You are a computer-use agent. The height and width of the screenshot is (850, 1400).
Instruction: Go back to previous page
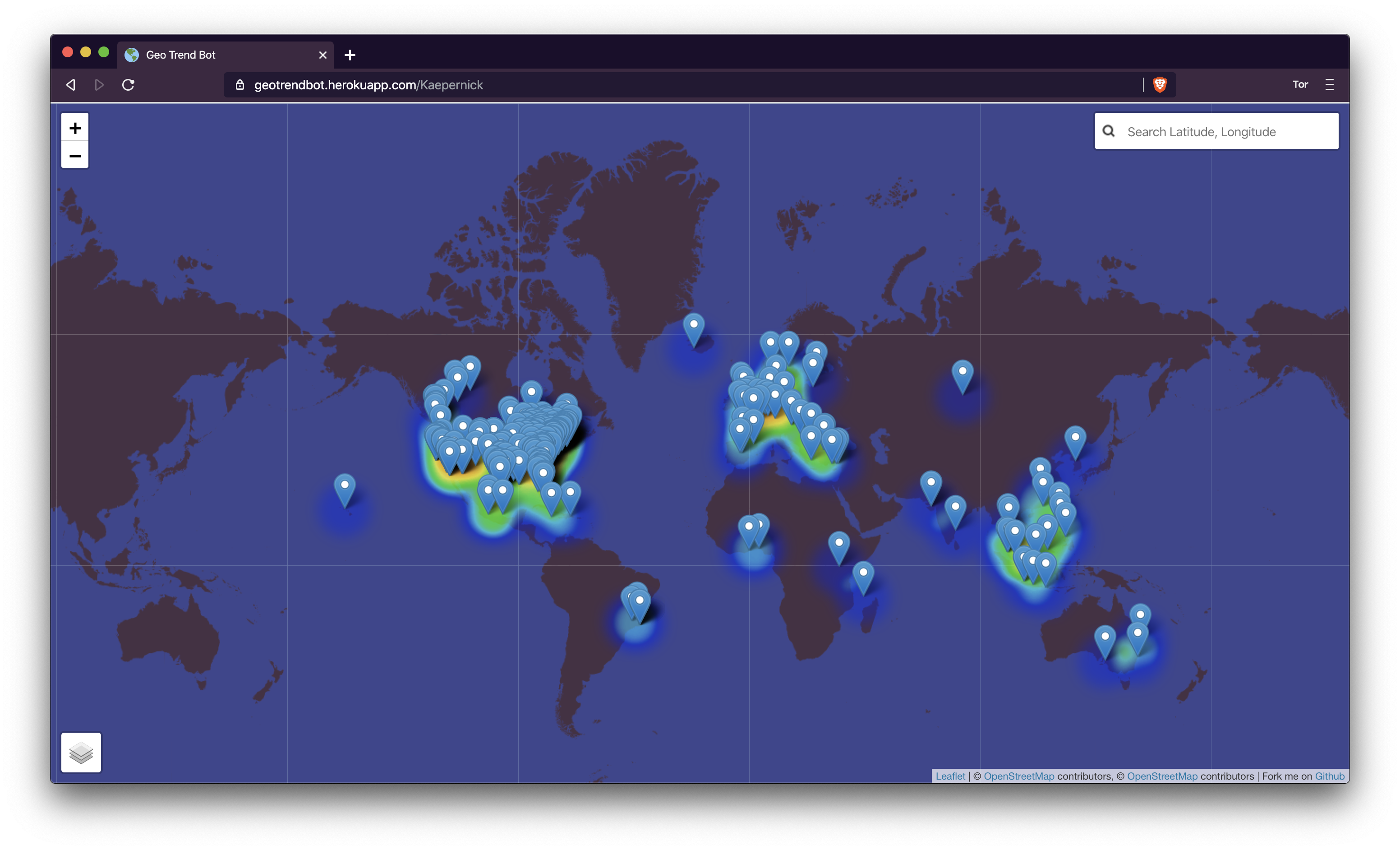[71, 85]
